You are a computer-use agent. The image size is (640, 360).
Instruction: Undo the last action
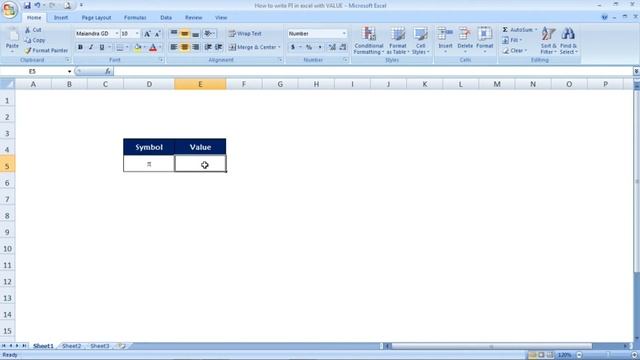tap(38, 5)
